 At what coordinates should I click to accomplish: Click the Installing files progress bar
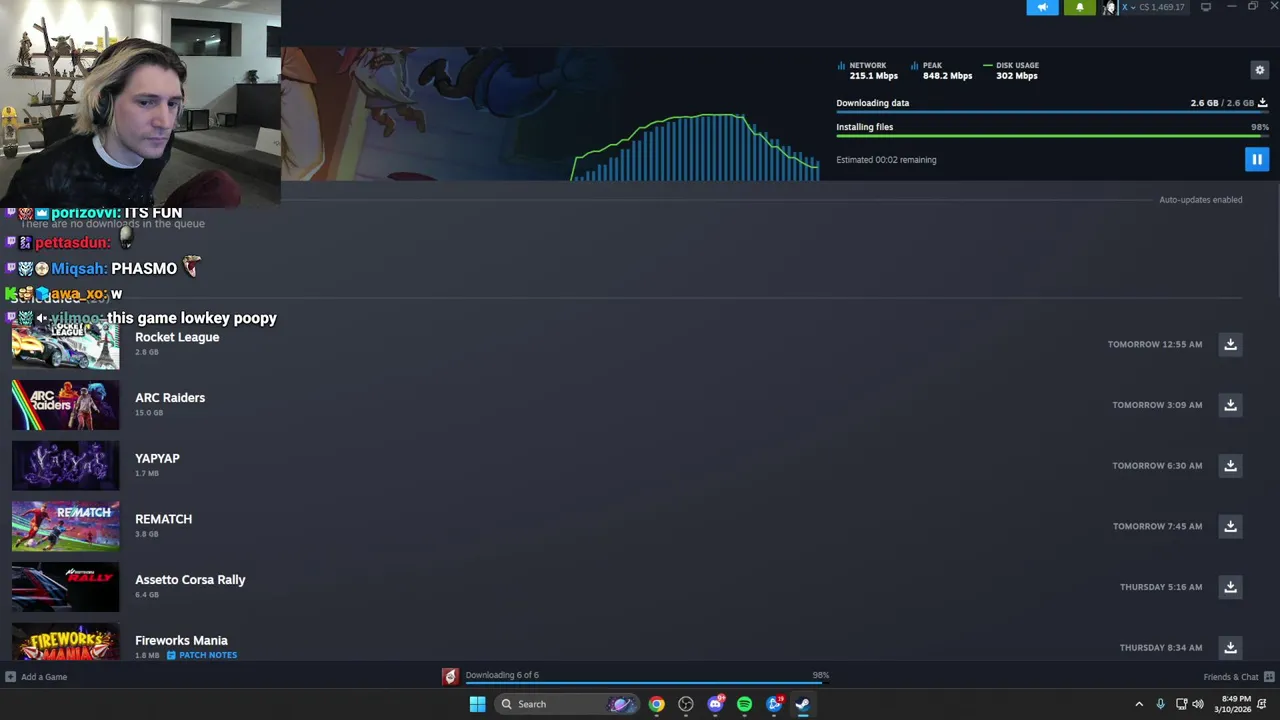click(x=1052, y=136)
